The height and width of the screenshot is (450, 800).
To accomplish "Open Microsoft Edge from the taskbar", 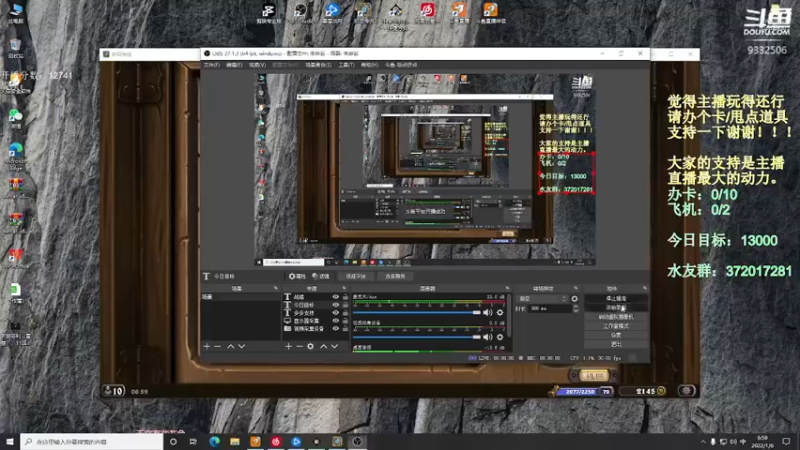I will pyautogui.click(x=214, y=441).
